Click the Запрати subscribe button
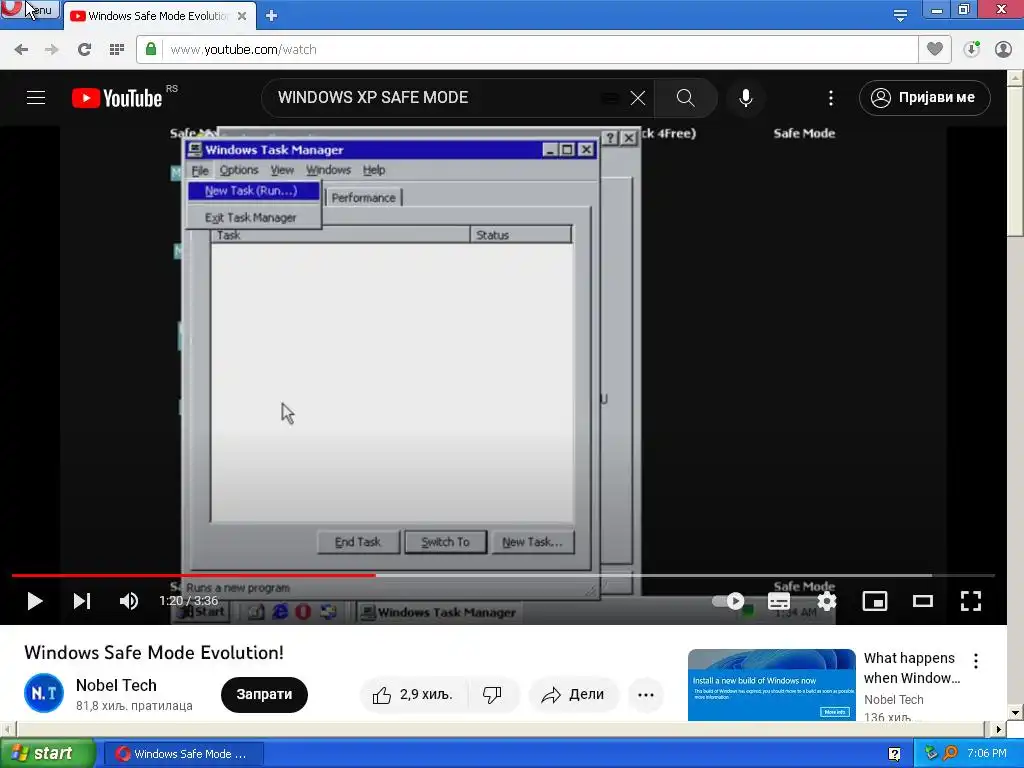 264,694
